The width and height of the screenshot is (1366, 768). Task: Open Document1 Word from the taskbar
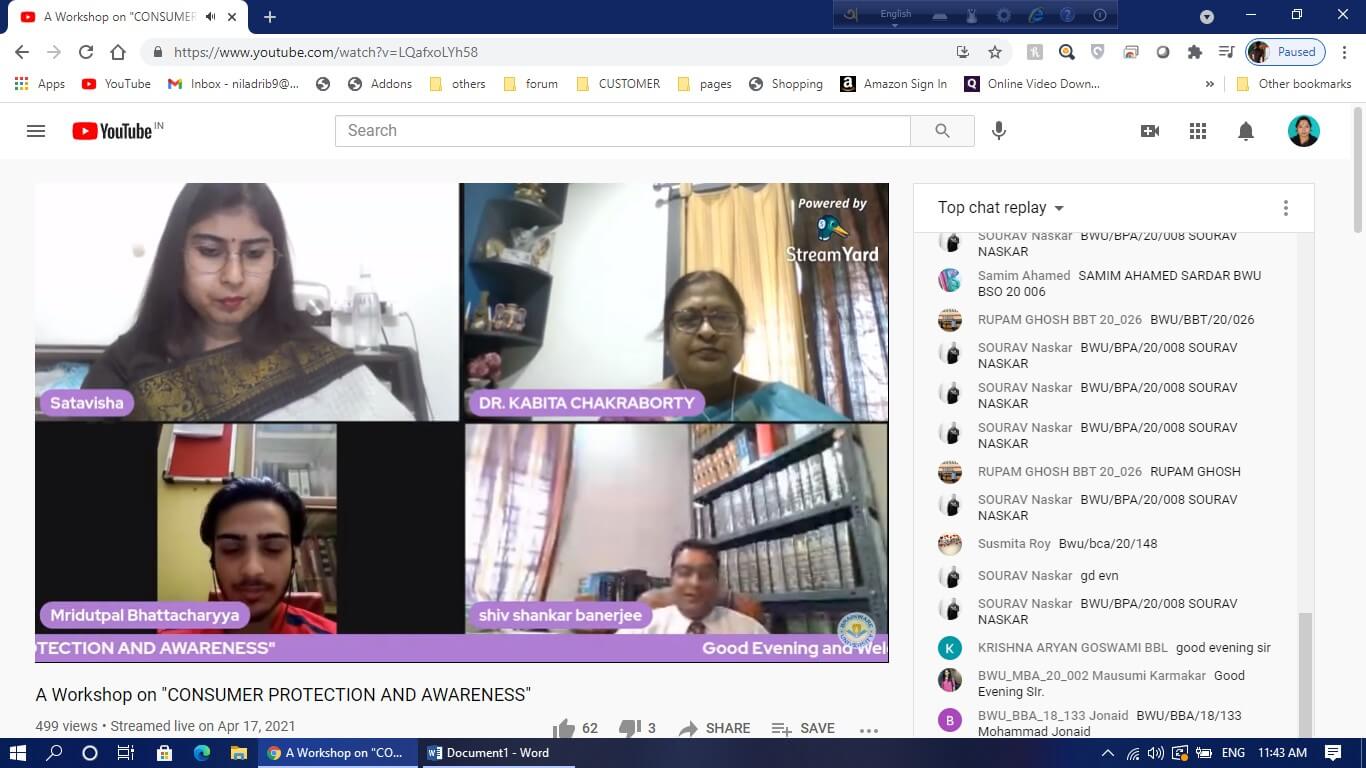(x=488, y=753)
